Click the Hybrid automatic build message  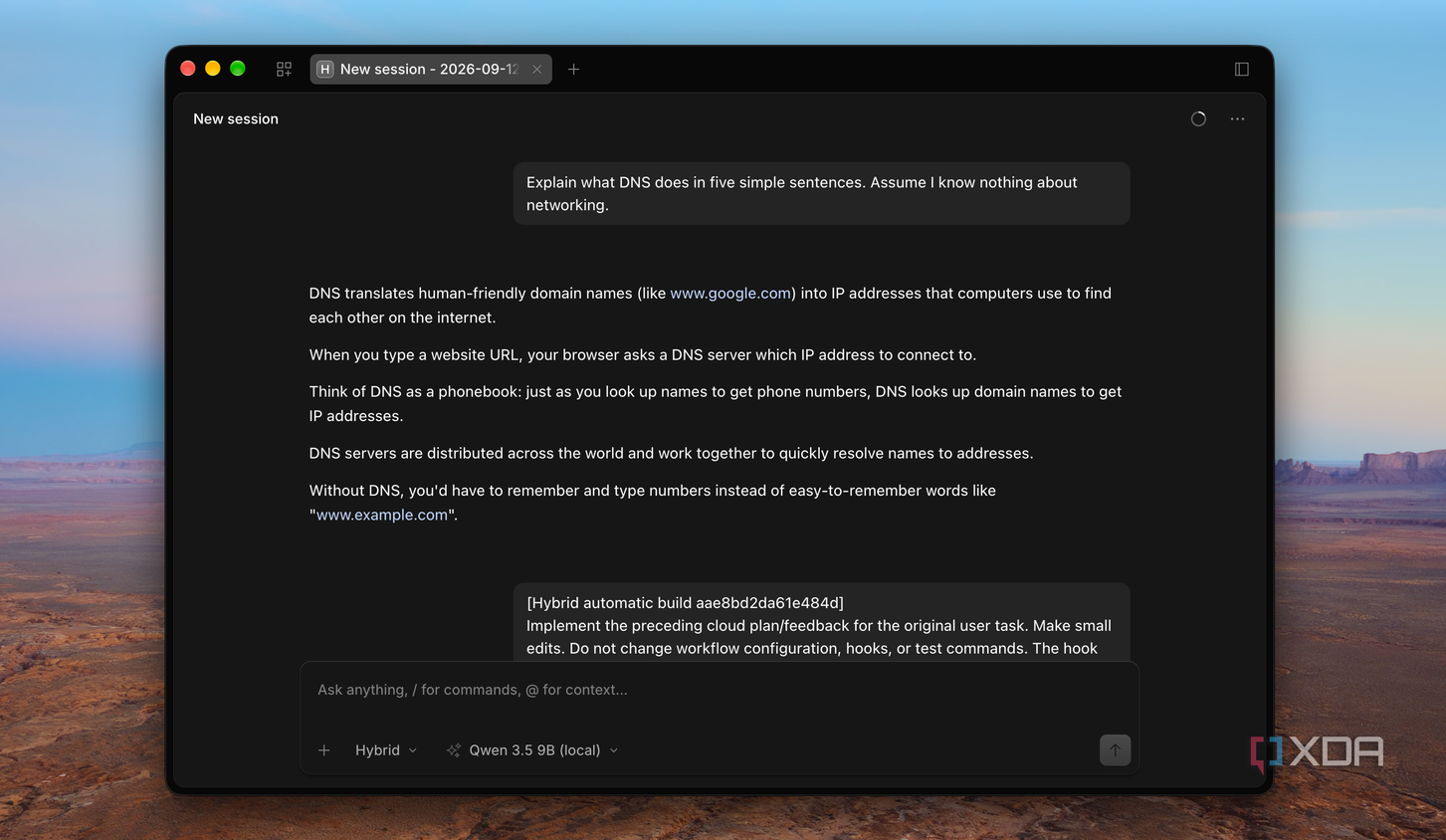(821, 623)
